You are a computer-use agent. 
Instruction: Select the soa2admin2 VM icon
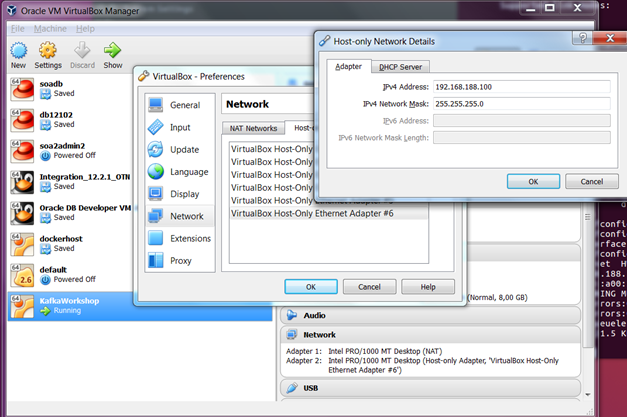(x=22, y=151)
